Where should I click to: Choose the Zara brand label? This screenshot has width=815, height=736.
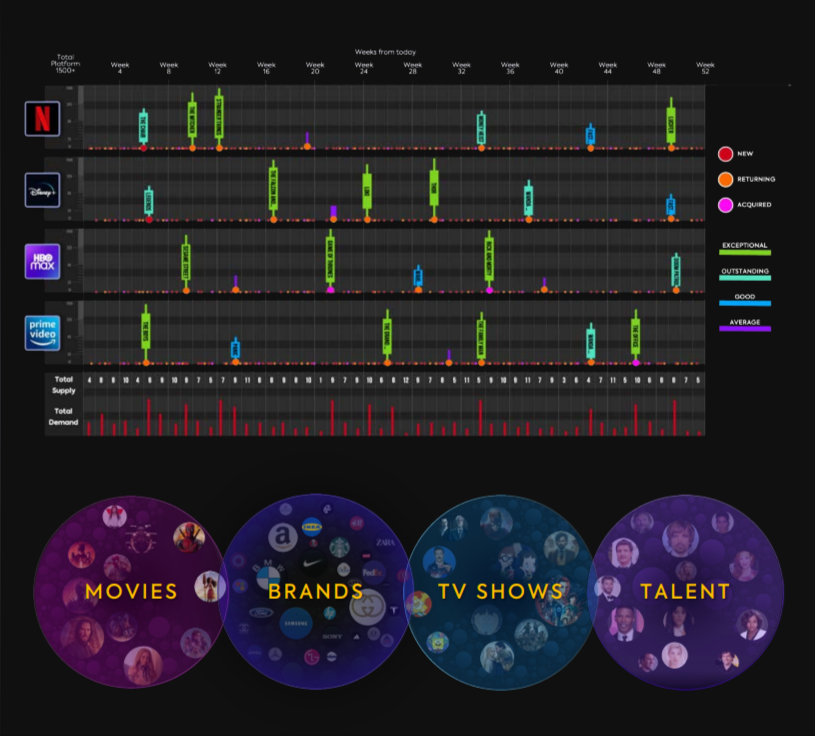385,543
